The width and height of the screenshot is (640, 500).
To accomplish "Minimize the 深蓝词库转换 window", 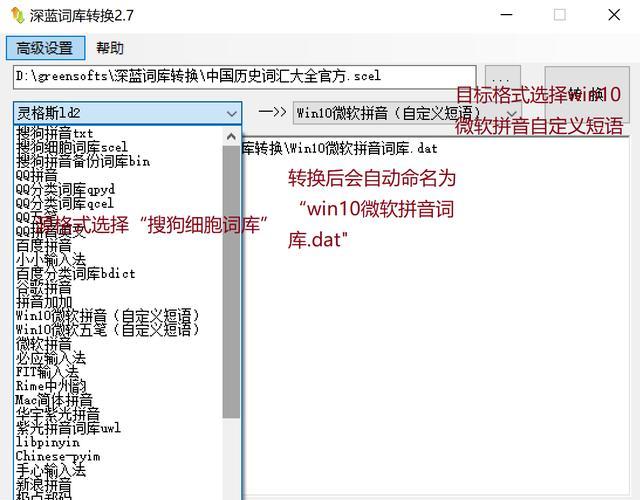I will (507, 15).
